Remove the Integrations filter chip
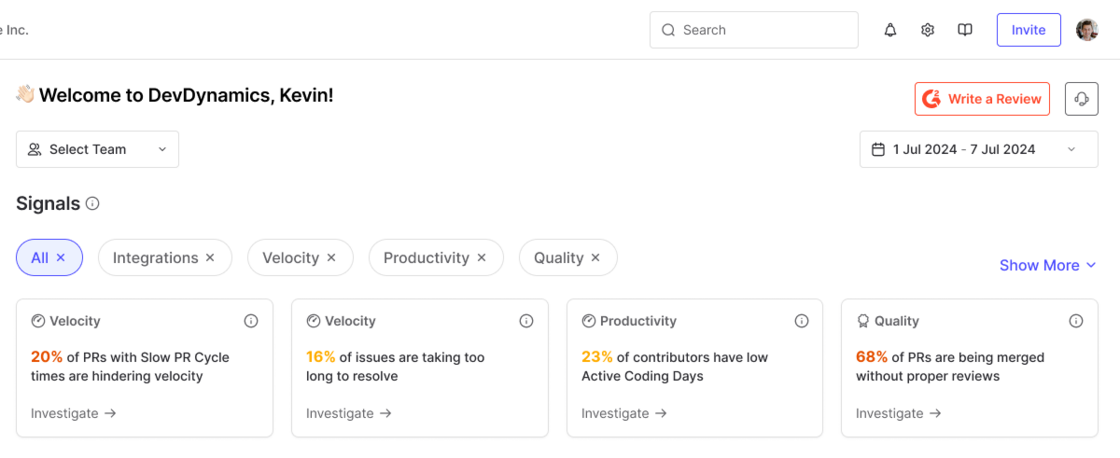 (210, 258)
